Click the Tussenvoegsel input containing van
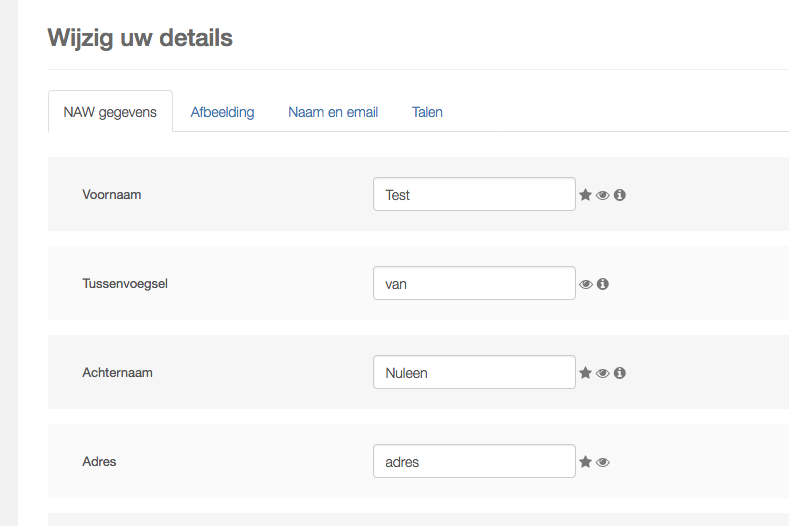 pyautogui.click(x=474, y=284)
